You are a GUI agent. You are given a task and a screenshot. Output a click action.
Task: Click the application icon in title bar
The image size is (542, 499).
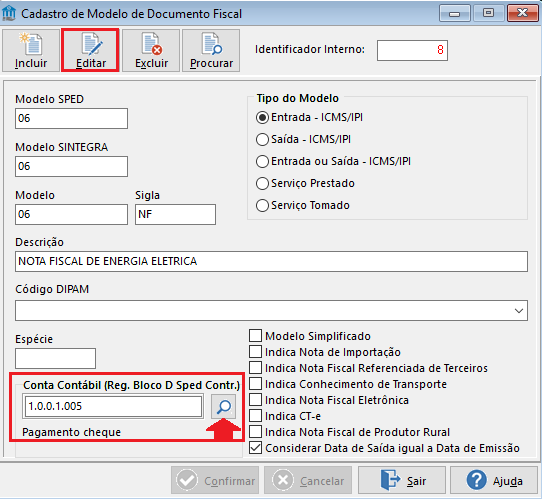click(x=9, y=13)
